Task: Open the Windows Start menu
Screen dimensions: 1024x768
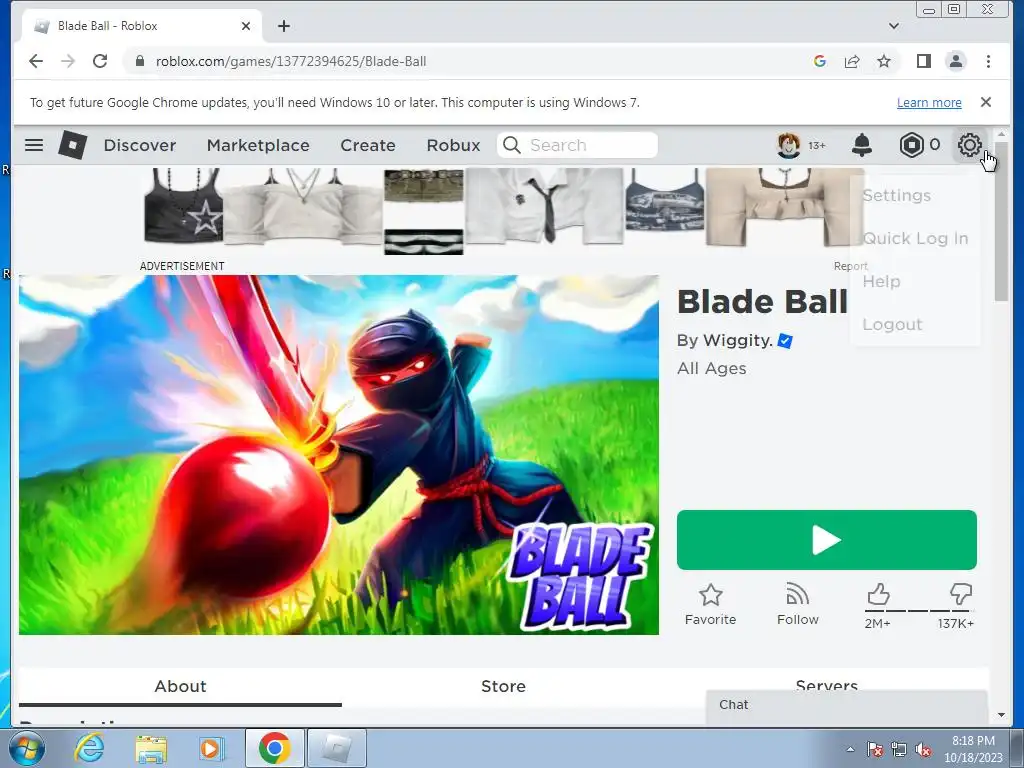Action: (26, 748)
